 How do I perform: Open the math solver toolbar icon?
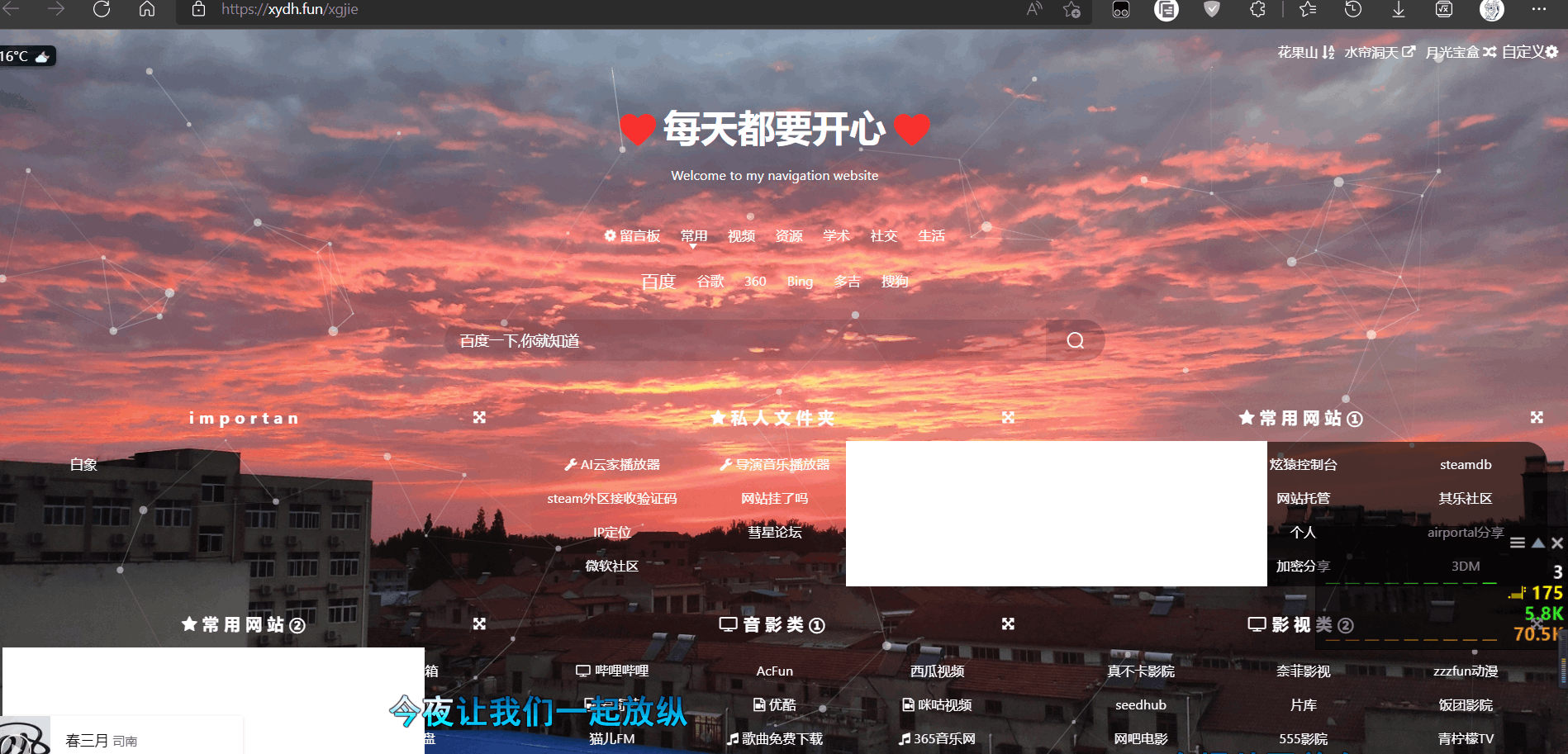[1444, 9]
